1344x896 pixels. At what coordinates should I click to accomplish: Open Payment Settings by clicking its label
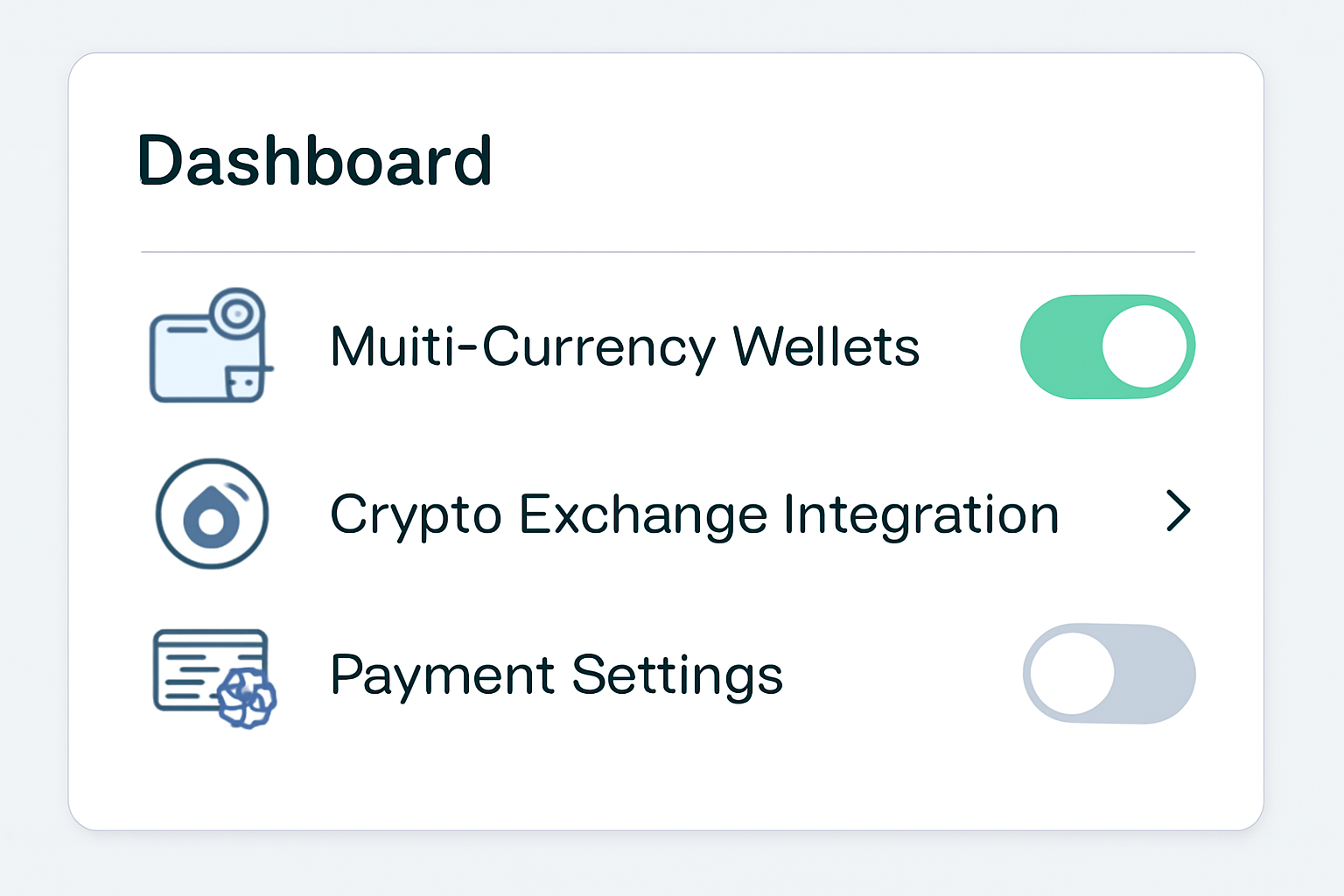pyautogui.click(x=556, y=674)
